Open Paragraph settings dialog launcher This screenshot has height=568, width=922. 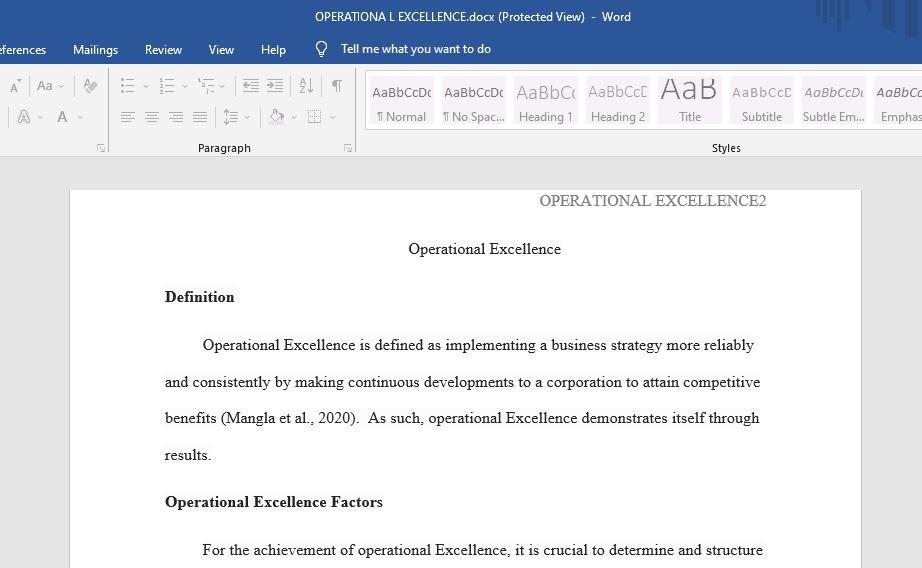click(348, 148)
